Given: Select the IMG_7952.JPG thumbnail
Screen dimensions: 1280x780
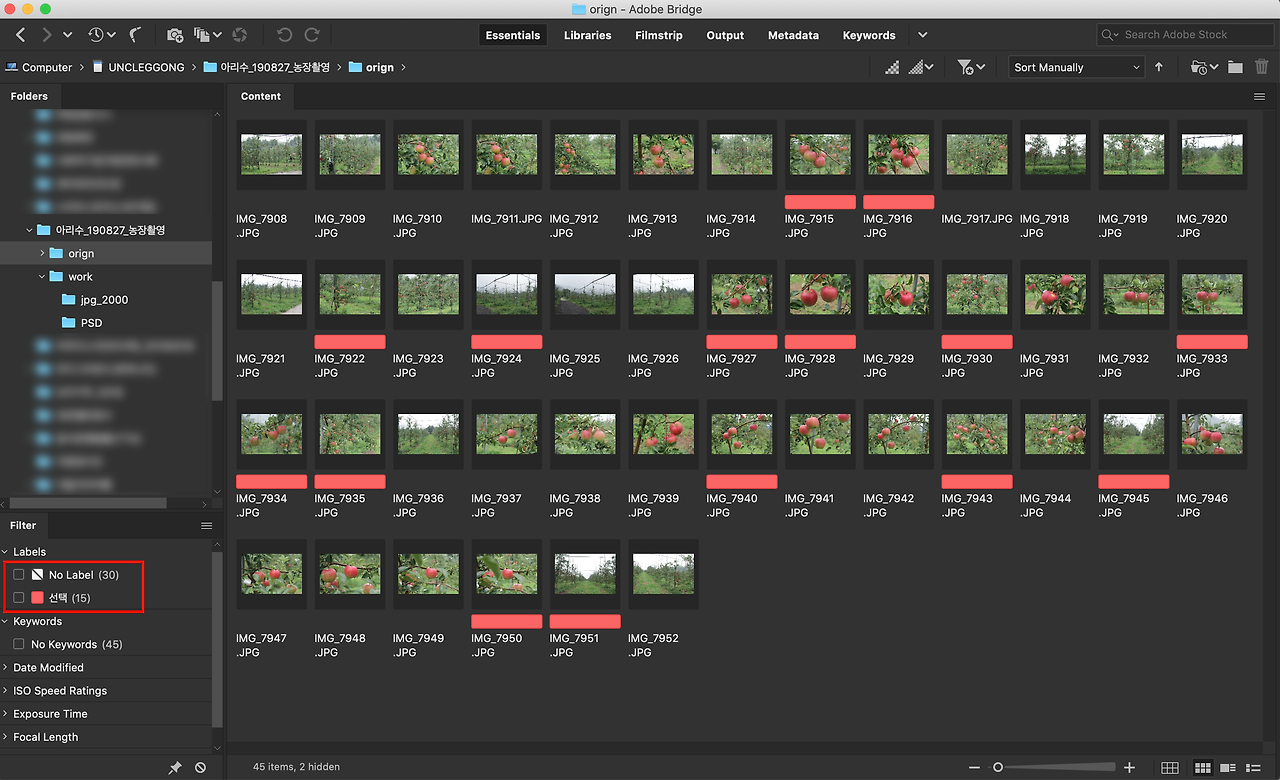Looking at the screenshot, I should tap(664, 574).
